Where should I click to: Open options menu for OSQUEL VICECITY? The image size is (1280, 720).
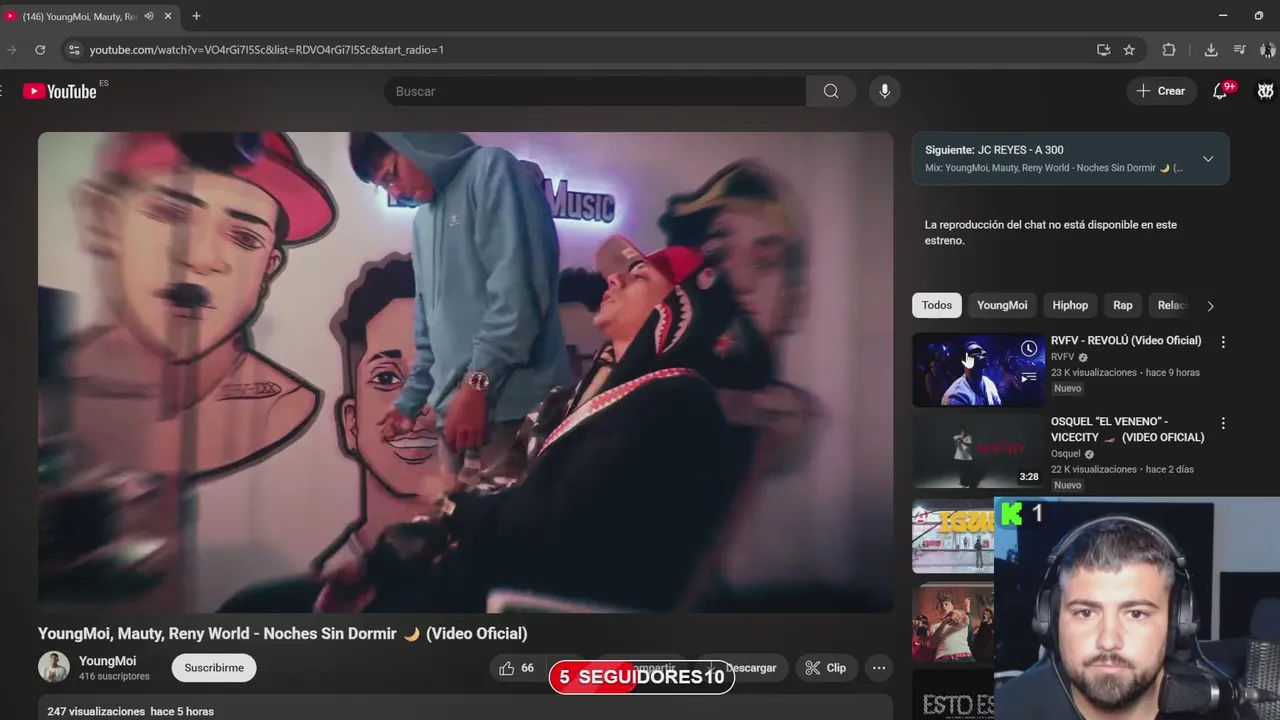coord(1223,423)
